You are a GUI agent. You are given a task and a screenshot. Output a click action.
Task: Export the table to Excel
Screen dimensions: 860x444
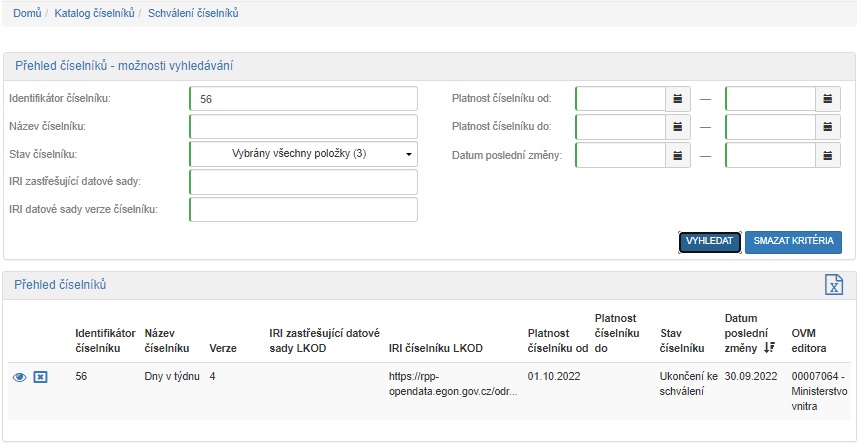click(x=833, y=285)
